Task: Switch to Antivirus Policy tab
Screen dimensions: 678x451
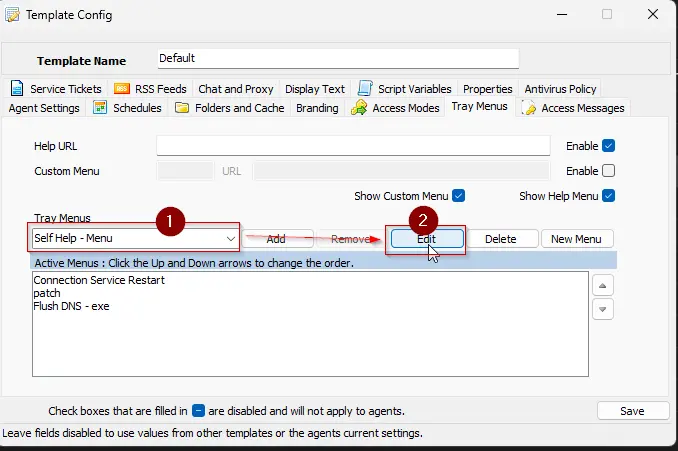Action: point(560,89)
